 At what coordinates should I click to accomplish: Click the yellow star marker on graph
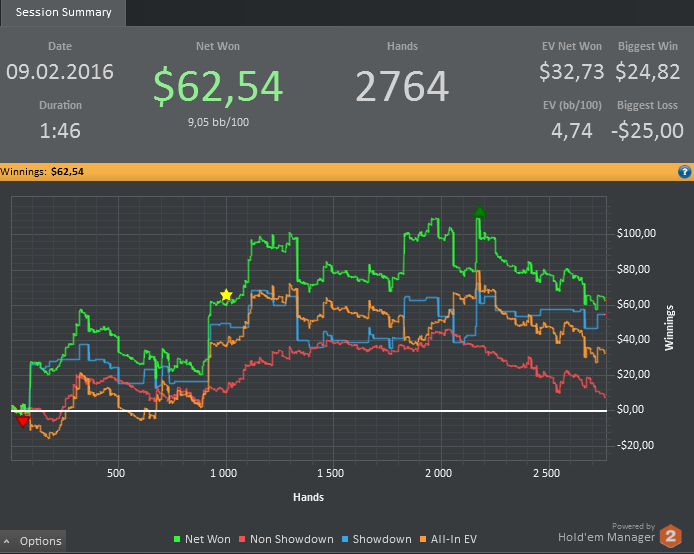coord(226,295)
